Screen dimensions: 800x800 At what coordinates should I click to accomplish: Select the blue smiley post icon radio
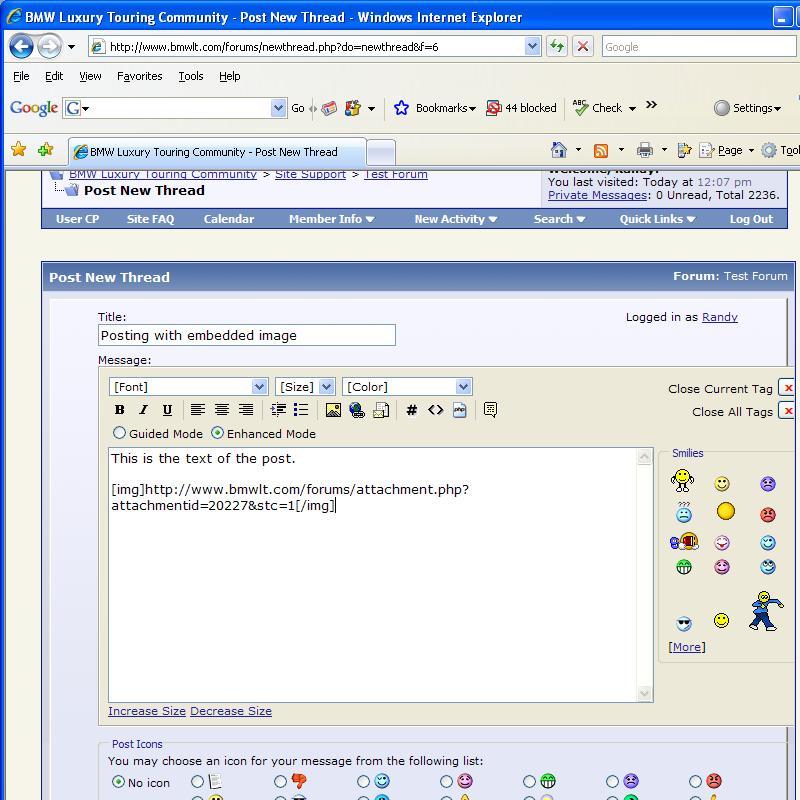click(x=363, y=782)
